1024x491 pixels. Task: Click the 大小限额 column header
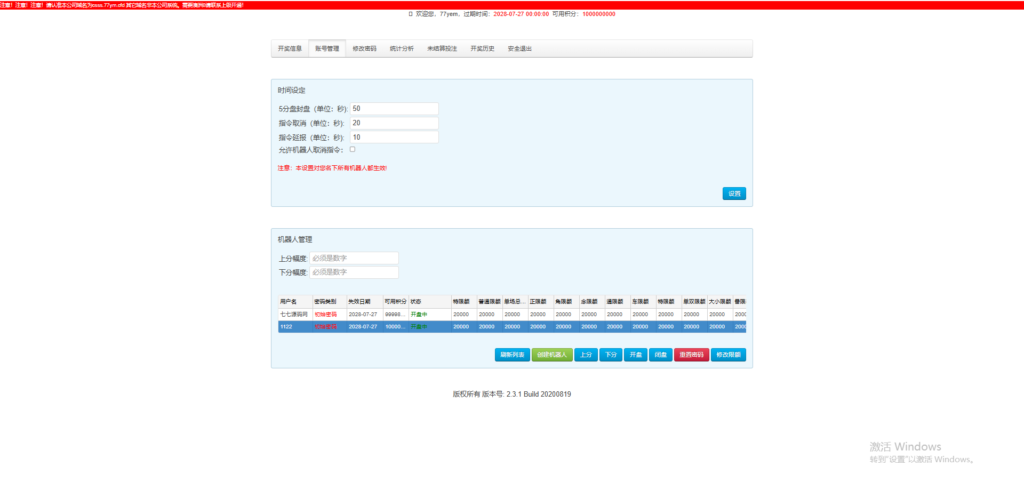click(x=720, y=302)
